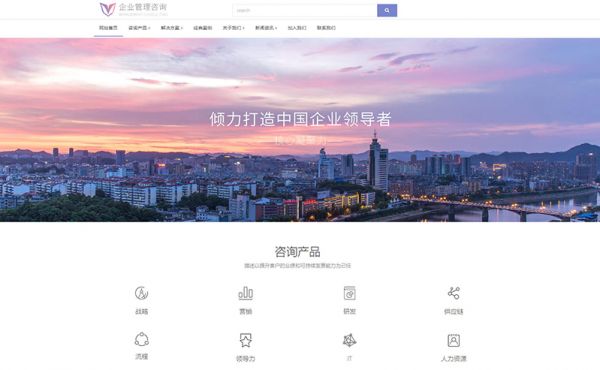Expand the 解决方案 dropdown menu
Screen dimensions: 600x370
click(x=172, y=28)
